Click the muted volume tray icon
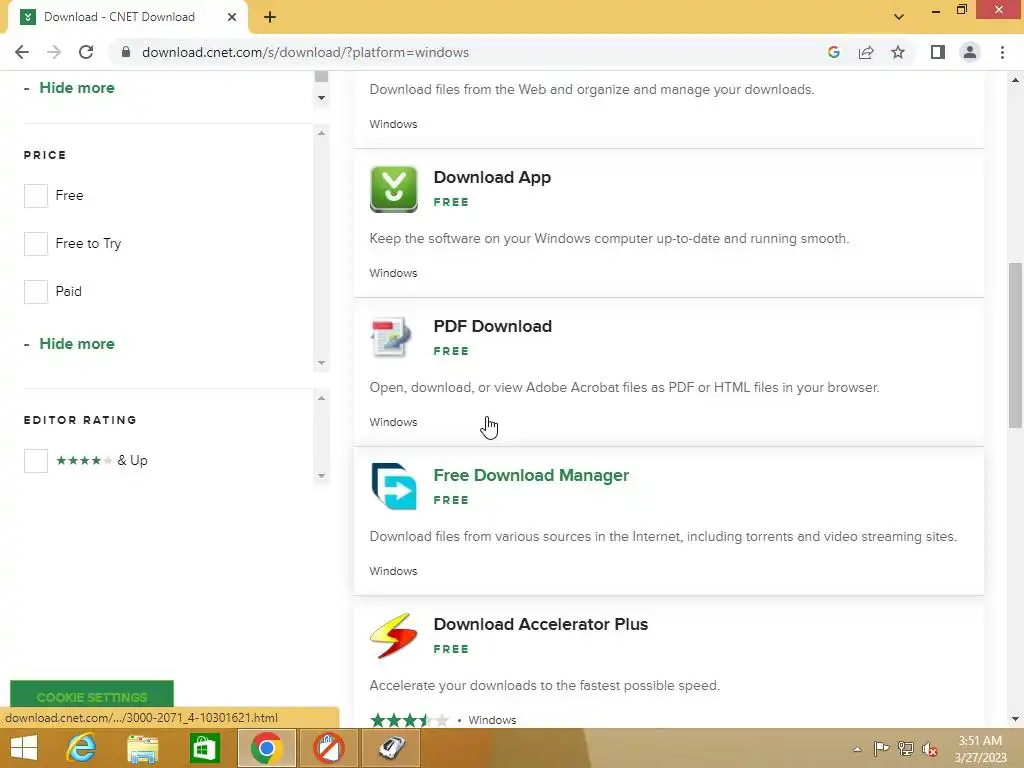 pos(930,749)
